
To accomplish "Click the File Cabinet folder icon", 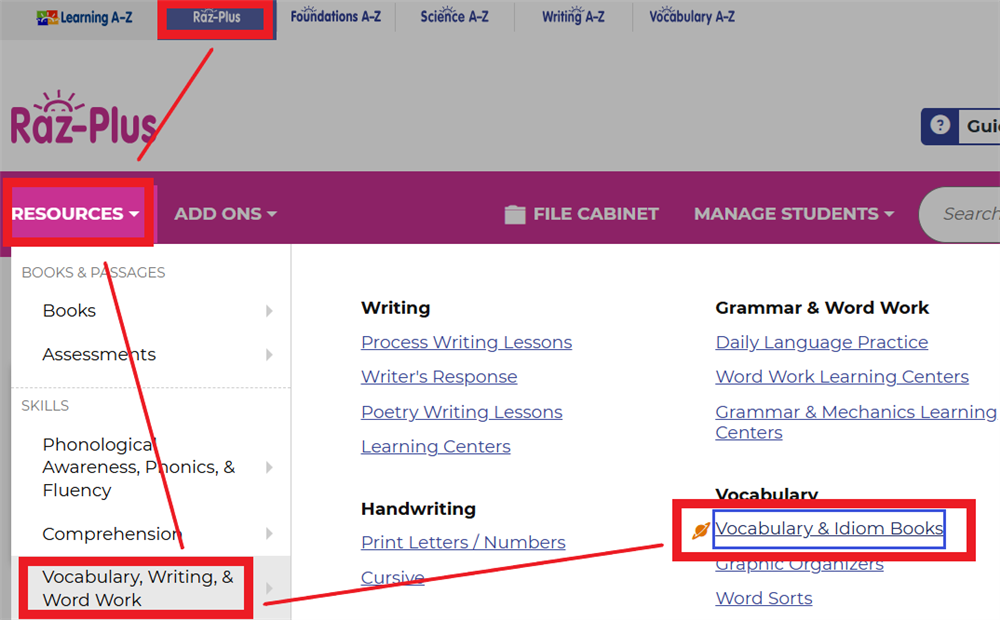I will (515, 214).
